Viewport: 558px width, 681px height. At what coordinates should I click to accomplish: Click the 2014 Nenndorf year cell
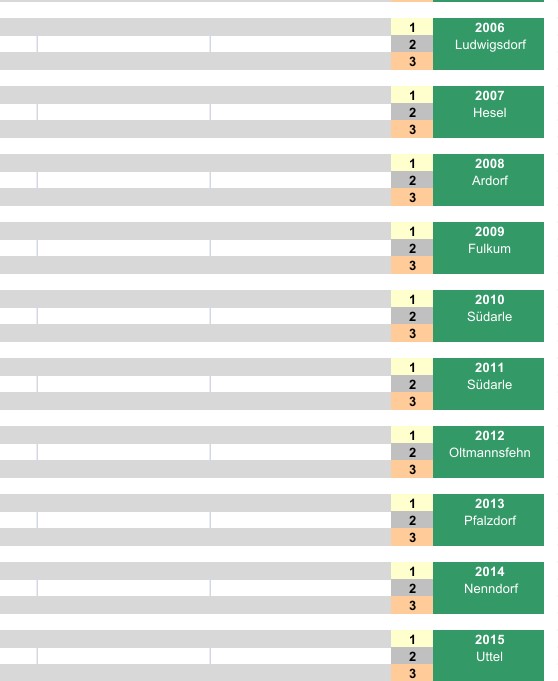point(488,588)
